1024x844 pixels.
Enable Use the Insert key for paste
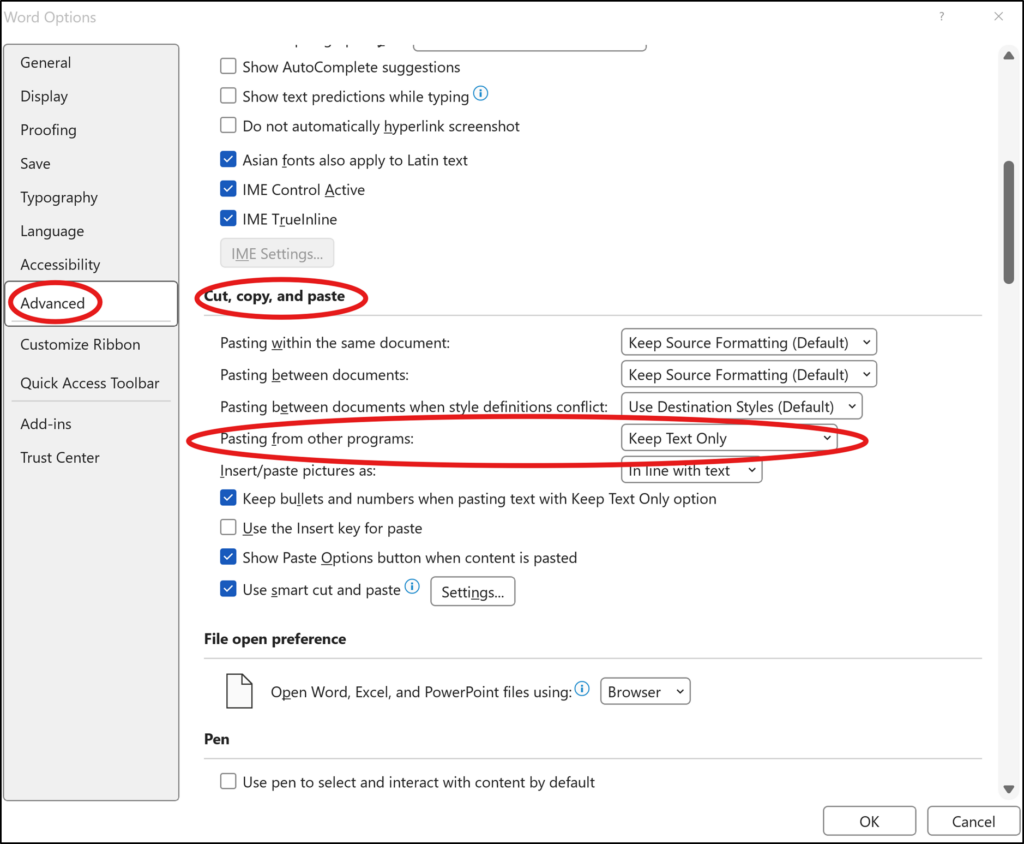point(228,528)
